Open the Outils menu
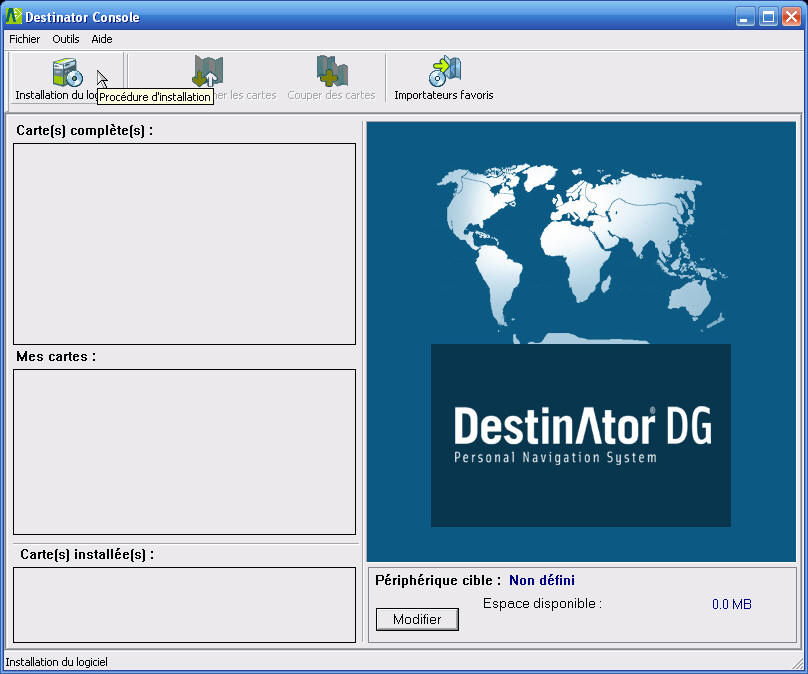 [65, 39]
